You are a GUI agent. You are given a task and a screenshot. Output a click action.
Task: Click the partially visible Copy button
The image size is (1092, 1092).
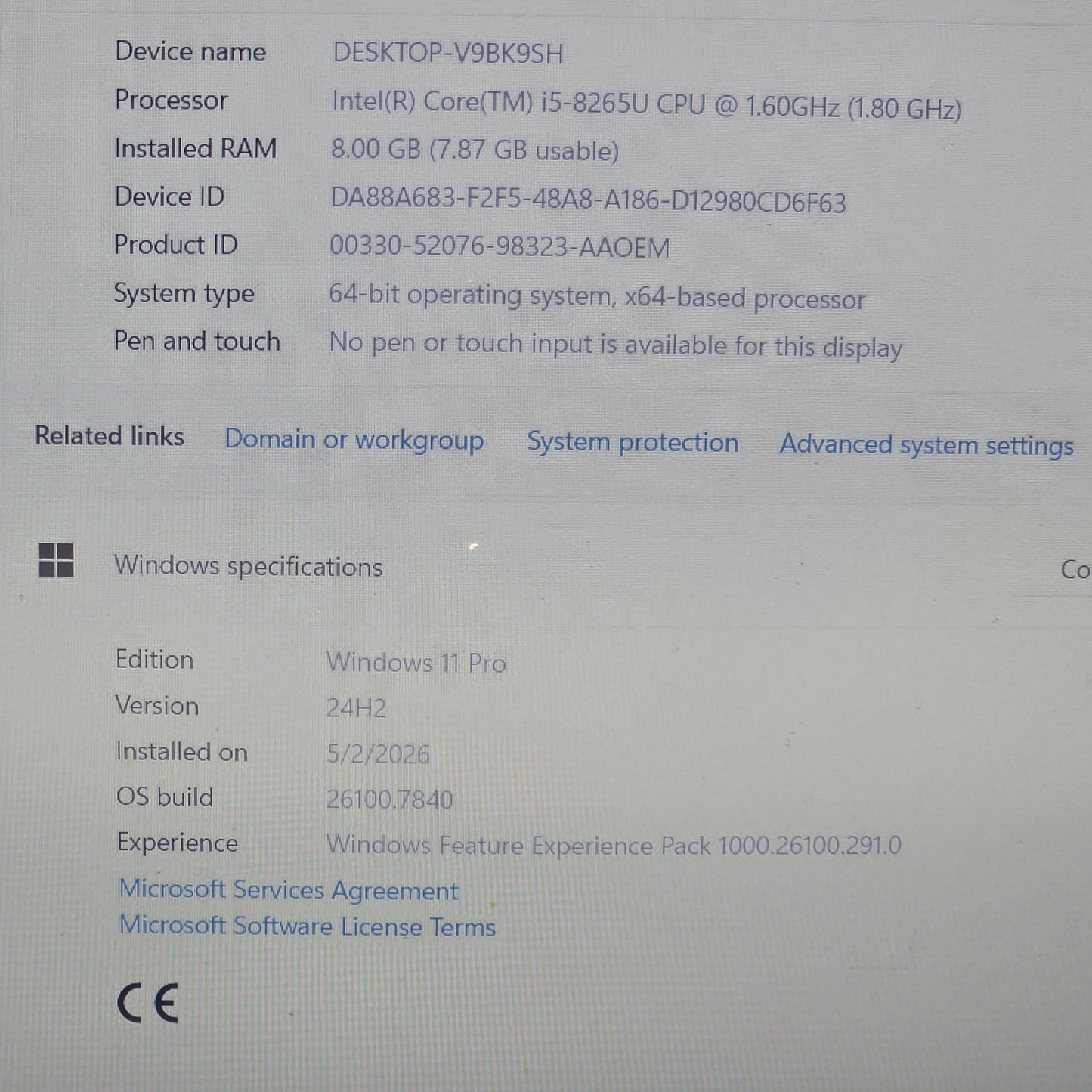tap(1076, 569)
